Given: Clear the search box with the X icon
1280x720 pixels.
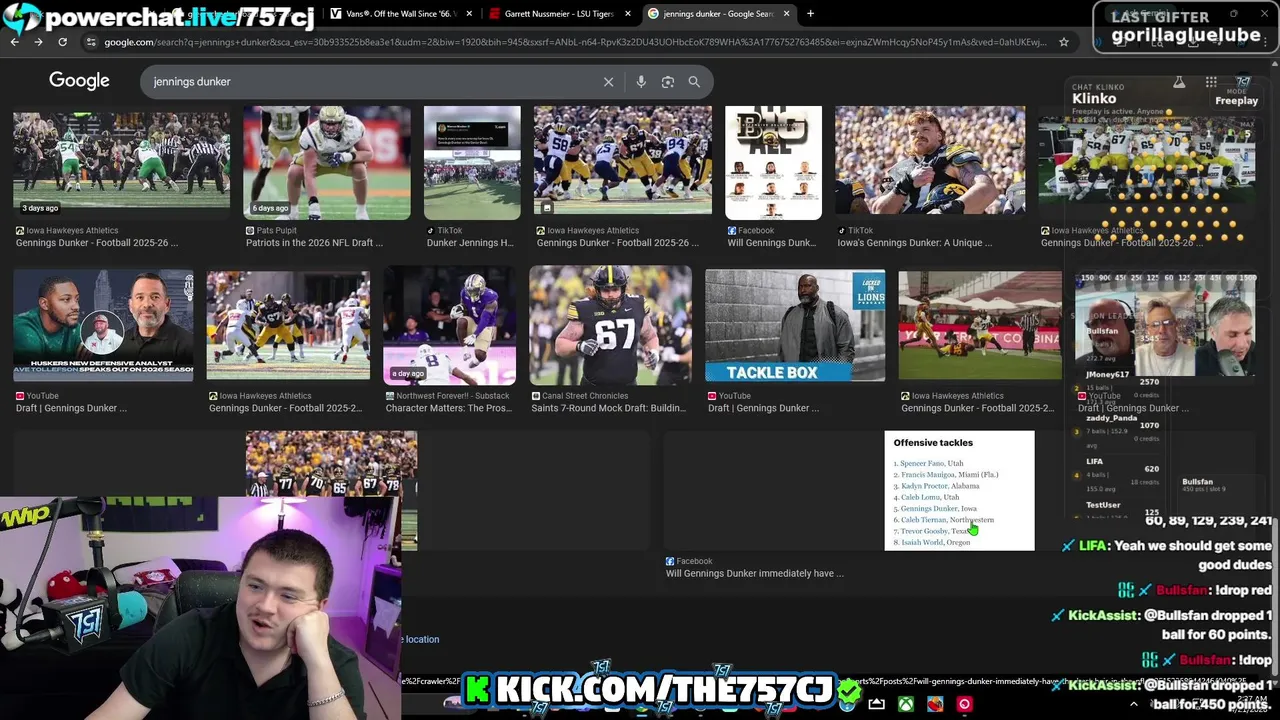Looking at the screenshot, I should (608, 82).
